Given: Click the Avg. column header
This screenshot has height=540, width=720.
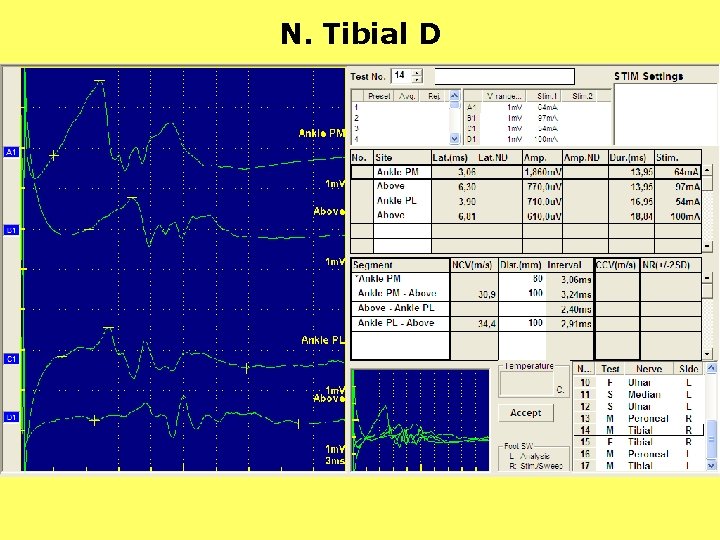Looking at the screenshot, I should 406,96.
